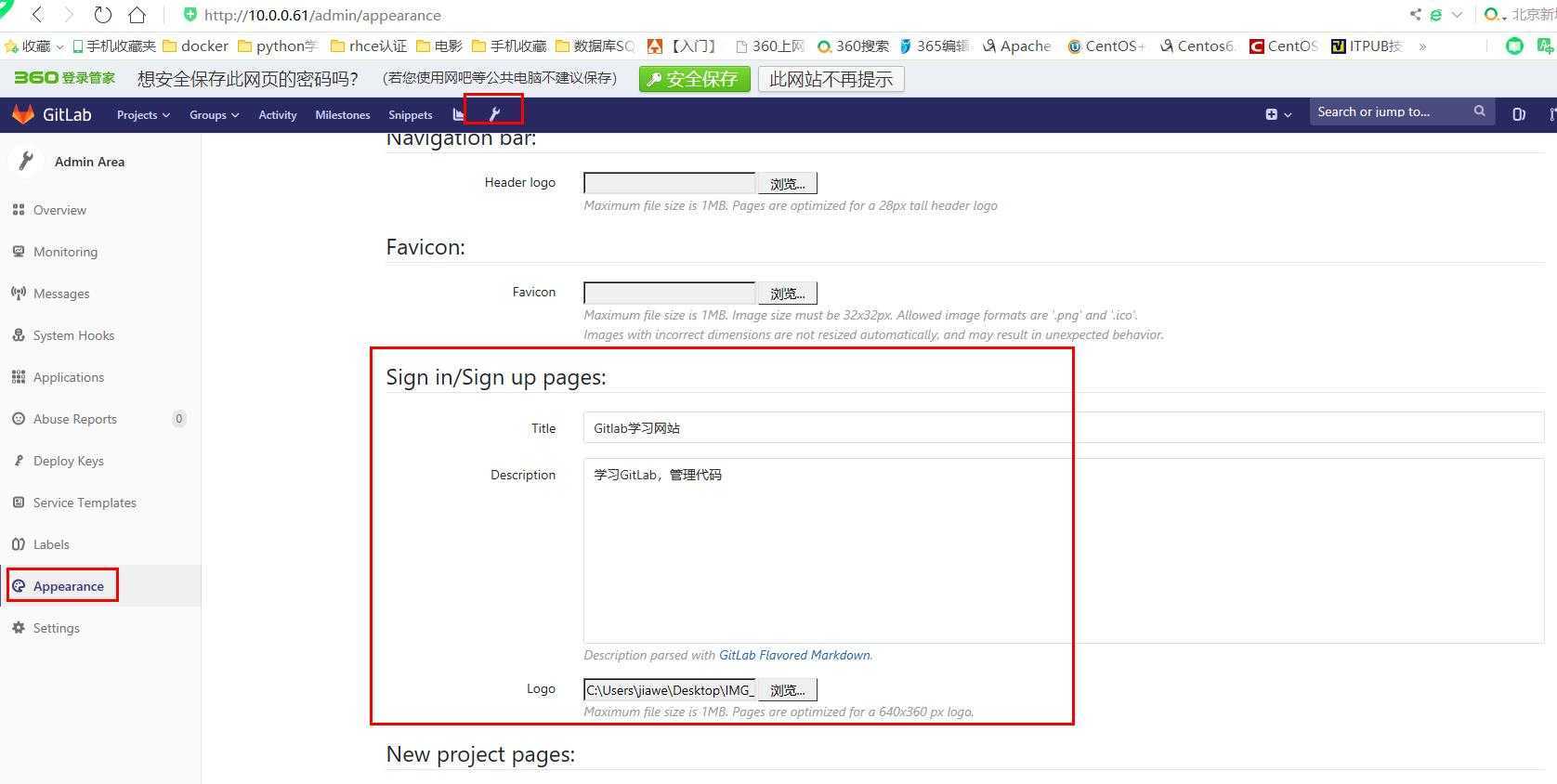Screen dimensions: 1557x784
Task: Click the share icon in address bar
Action: (x=1416, y=15)
